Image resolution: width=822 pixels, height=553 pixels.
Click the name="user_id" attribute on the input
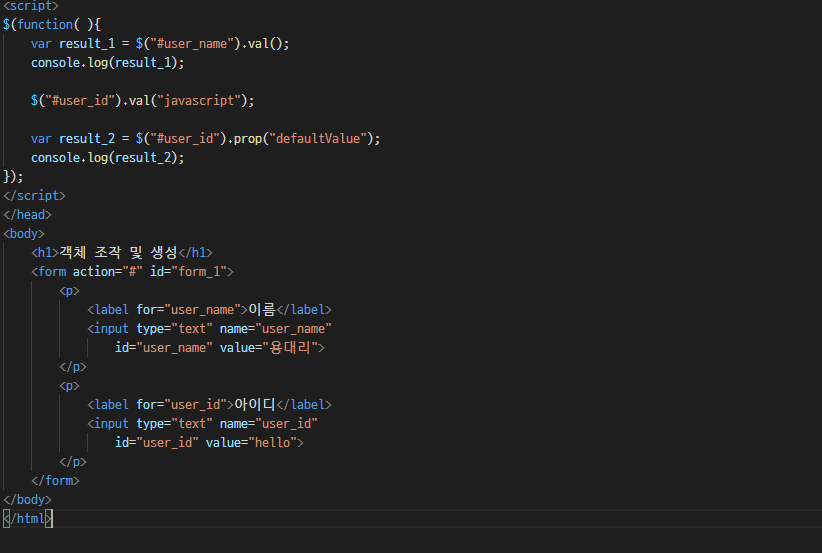pos(269,424)
